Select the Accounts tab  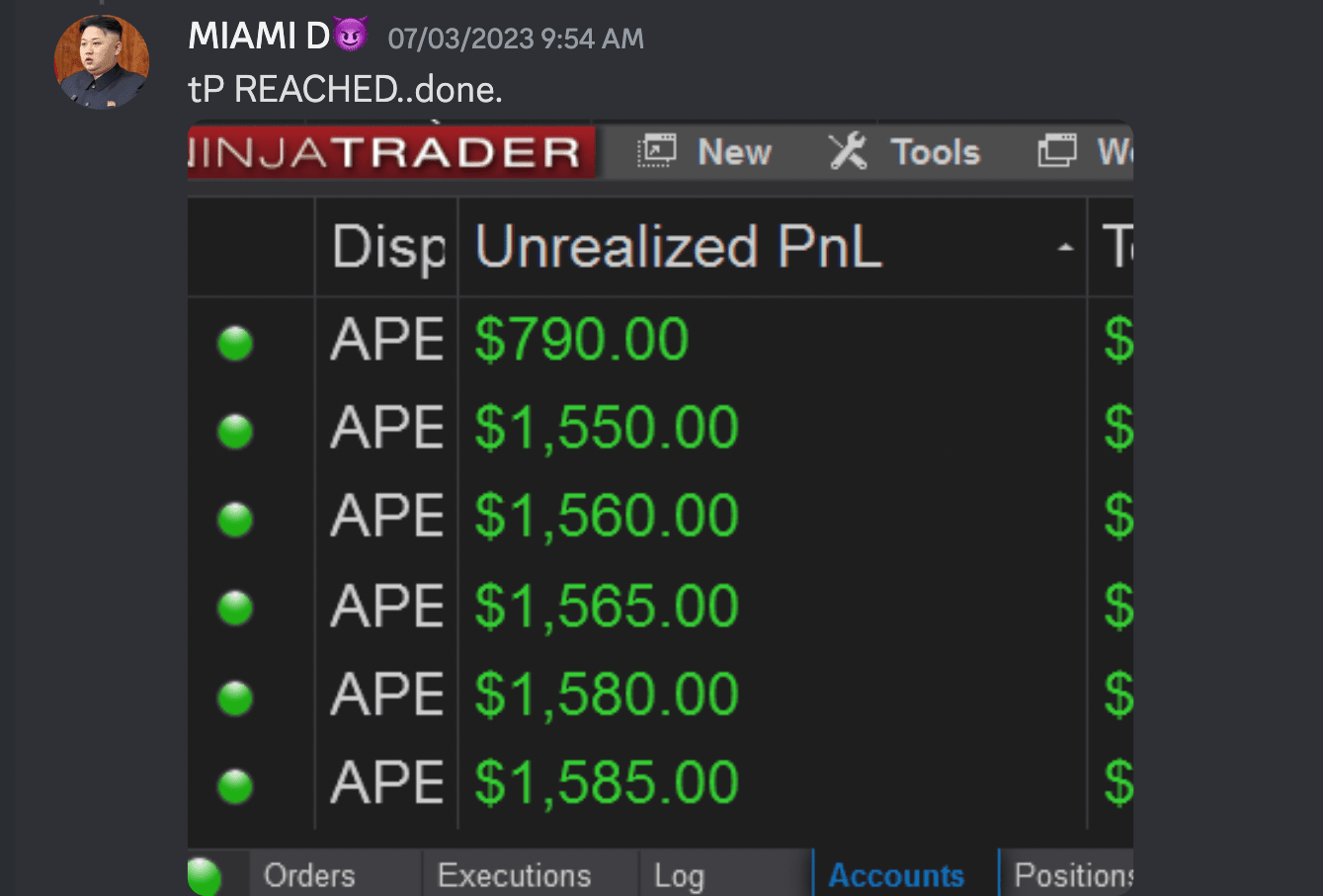[896, 875]
